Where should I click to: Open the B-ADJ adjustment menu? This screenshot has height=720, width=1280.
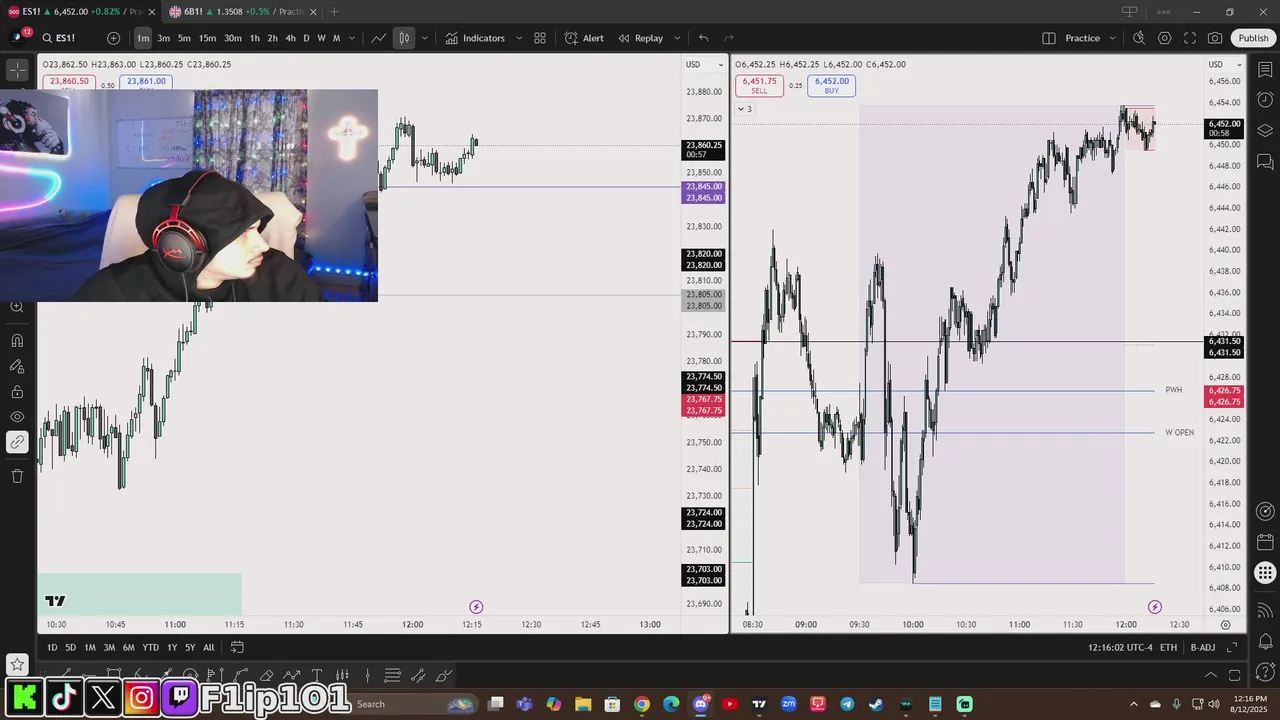[1203, 648]
